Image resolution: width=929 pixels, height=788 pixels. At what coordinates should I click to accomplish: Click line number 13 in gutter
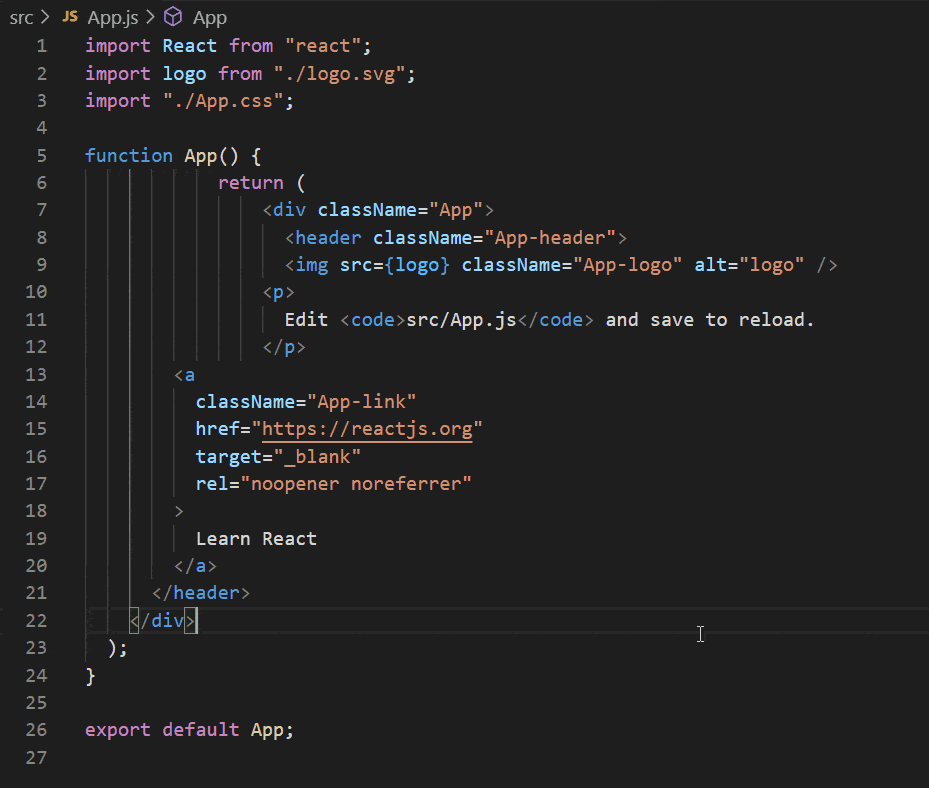click(36, 374)
